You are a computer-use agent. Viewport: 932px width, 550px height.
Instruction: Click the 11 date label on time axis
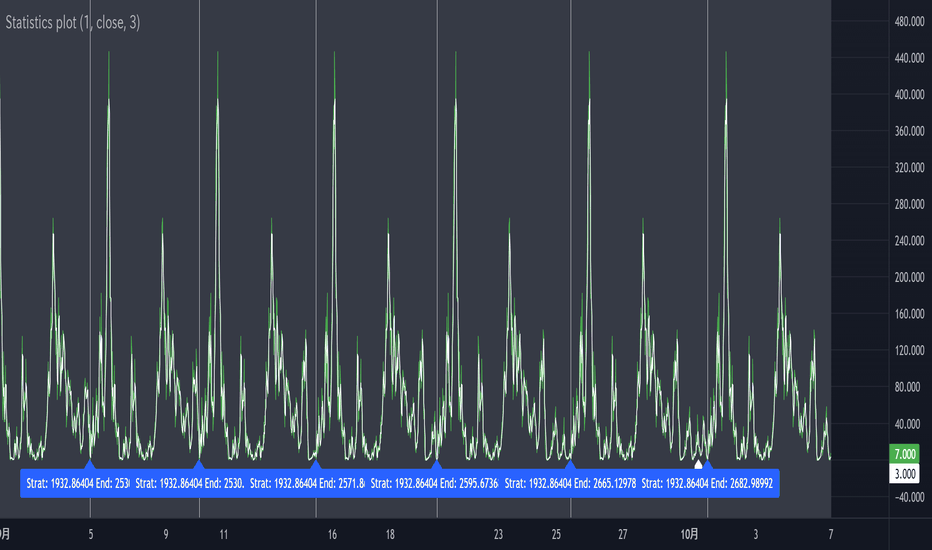pyautogui.click(x=223, y=535)
